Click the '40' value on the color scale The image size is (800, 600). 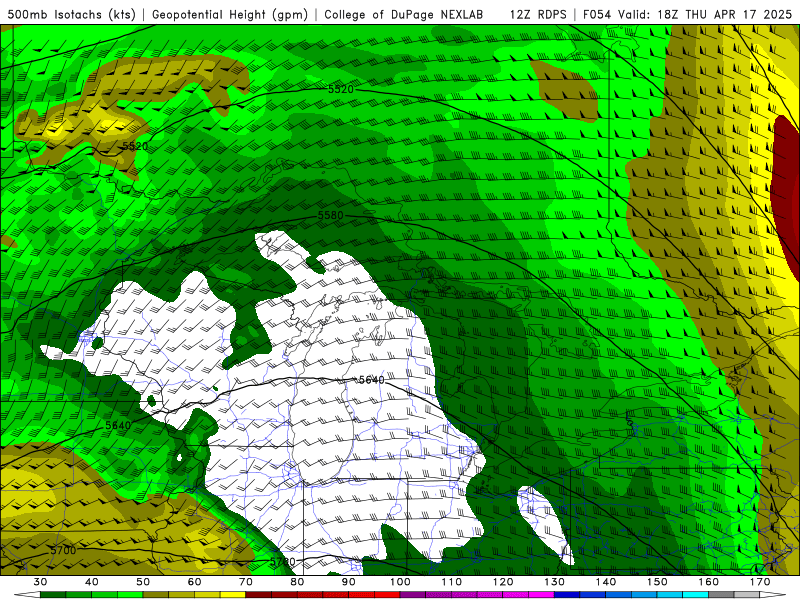pos(92,582)
